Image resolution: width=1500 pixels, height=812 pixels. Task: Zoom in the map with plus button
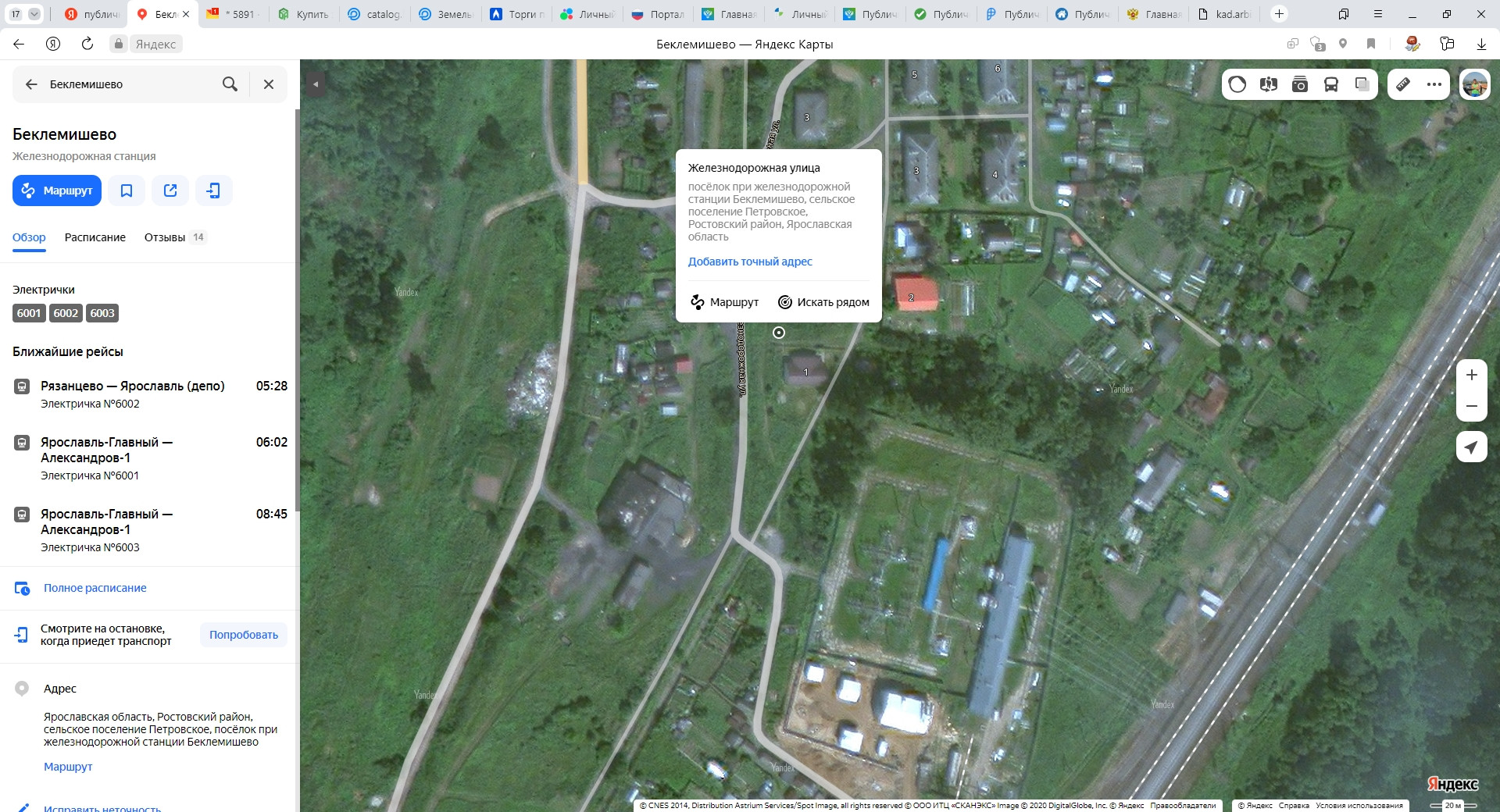pos(1472,375)
